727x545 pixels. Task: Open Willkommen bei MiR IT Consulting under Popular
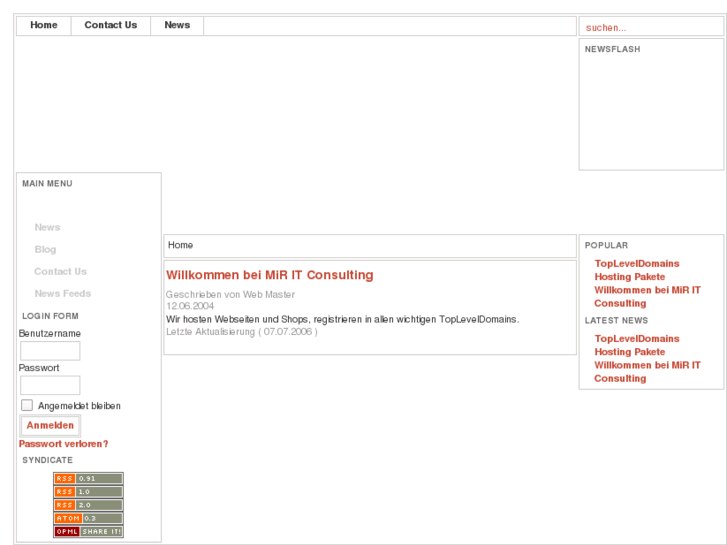pos(647,296)
